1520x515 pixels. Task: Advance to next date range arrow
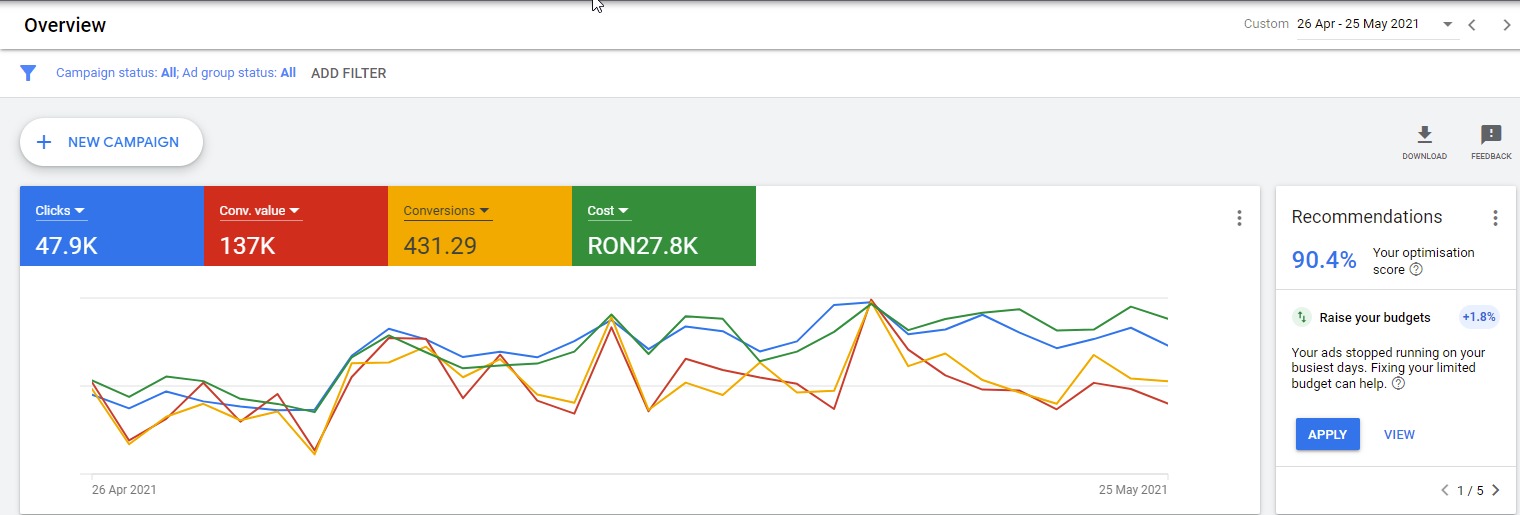(x=1506, y=25)
